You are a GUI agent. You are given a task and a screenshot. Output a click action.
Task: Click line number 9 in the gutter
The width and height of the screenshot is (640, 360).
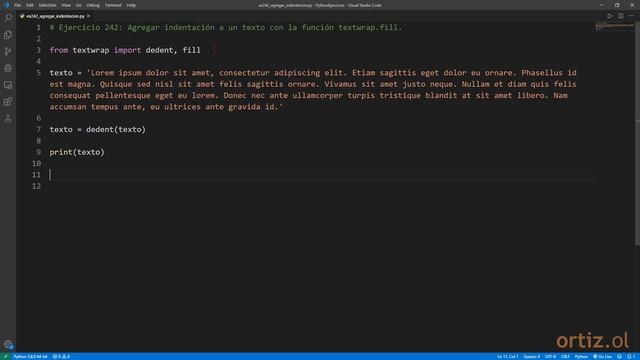pos(38,152)
